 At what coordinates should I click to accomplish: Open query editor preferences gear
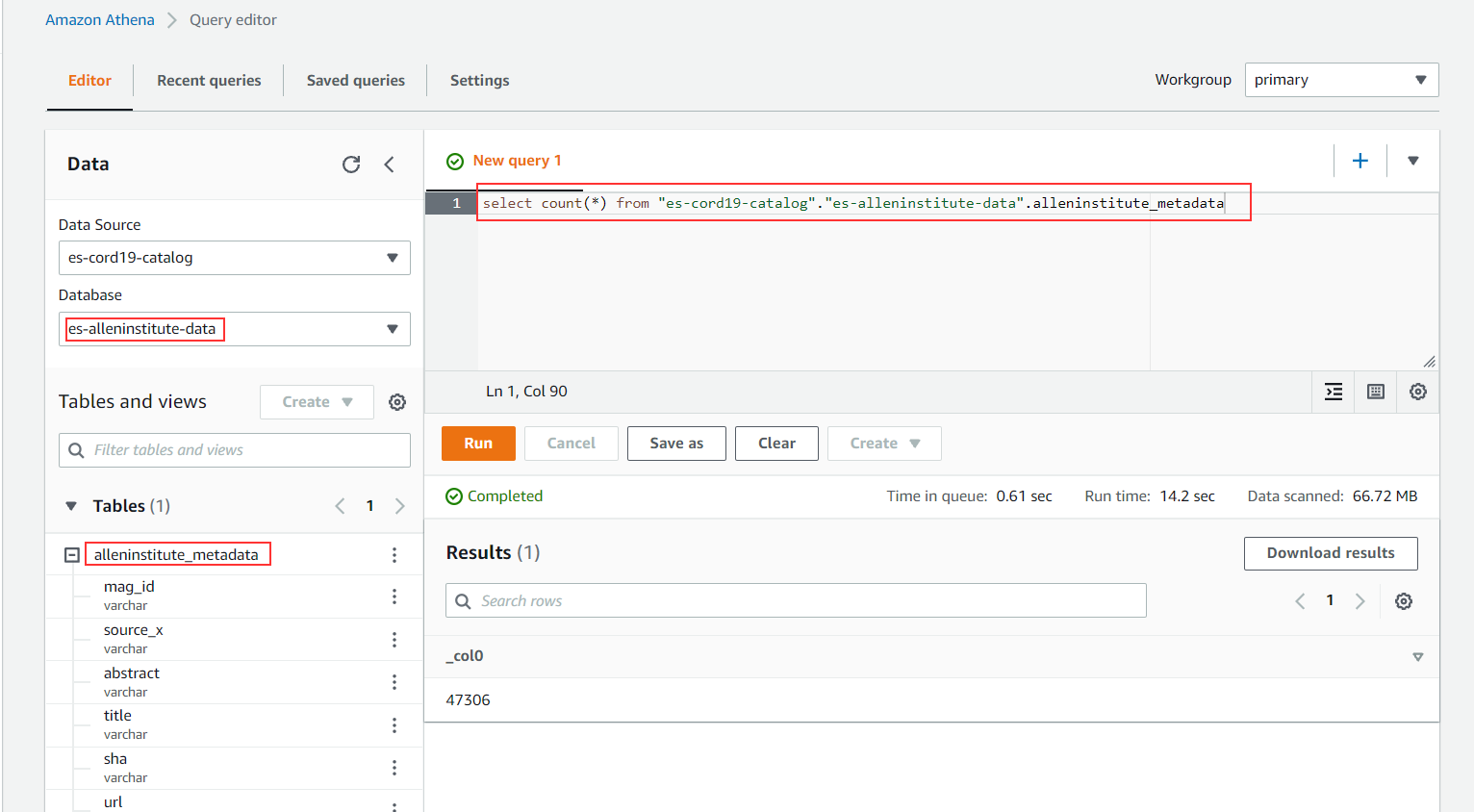pyautogui.click(x=1418, y=392)
